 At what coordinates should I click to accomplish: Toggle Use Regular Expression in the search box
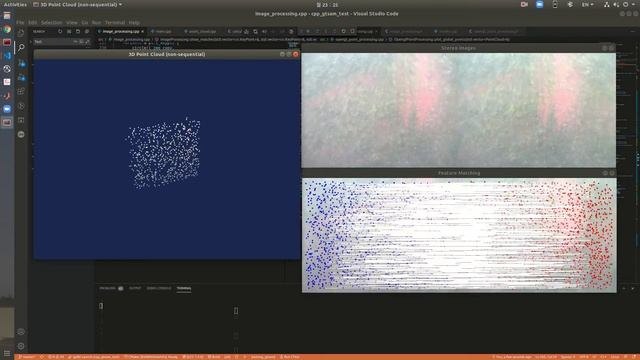(x=87, y=42)
